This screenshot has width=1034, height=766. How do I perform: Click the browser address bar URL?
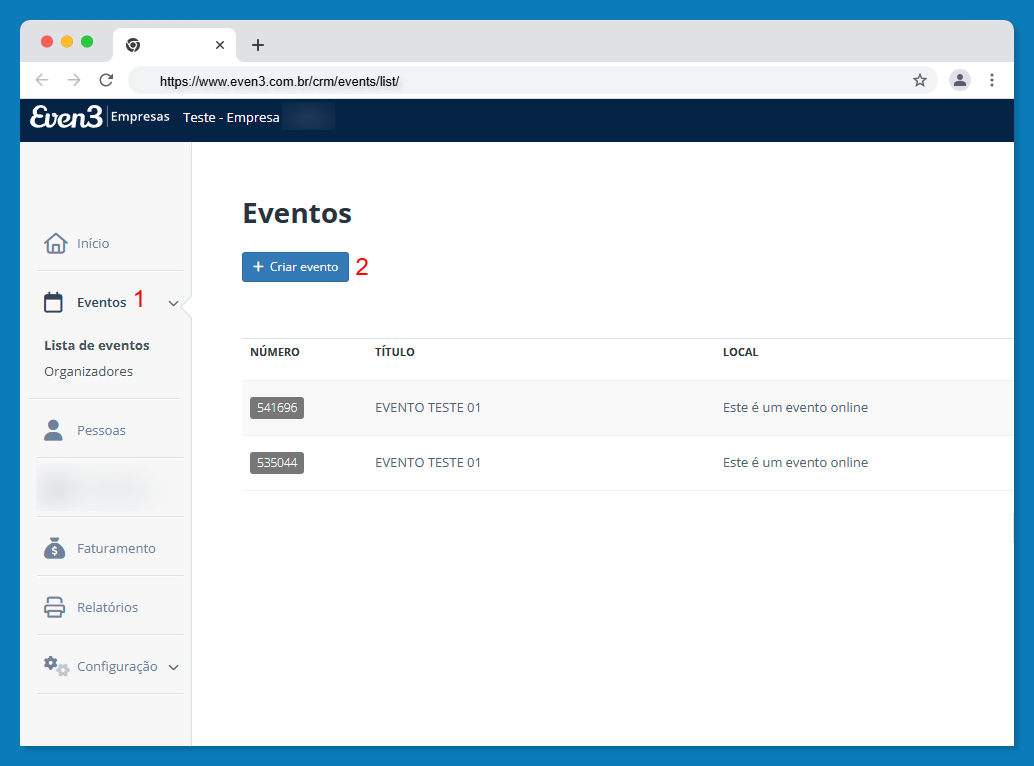tap(280, 81)
